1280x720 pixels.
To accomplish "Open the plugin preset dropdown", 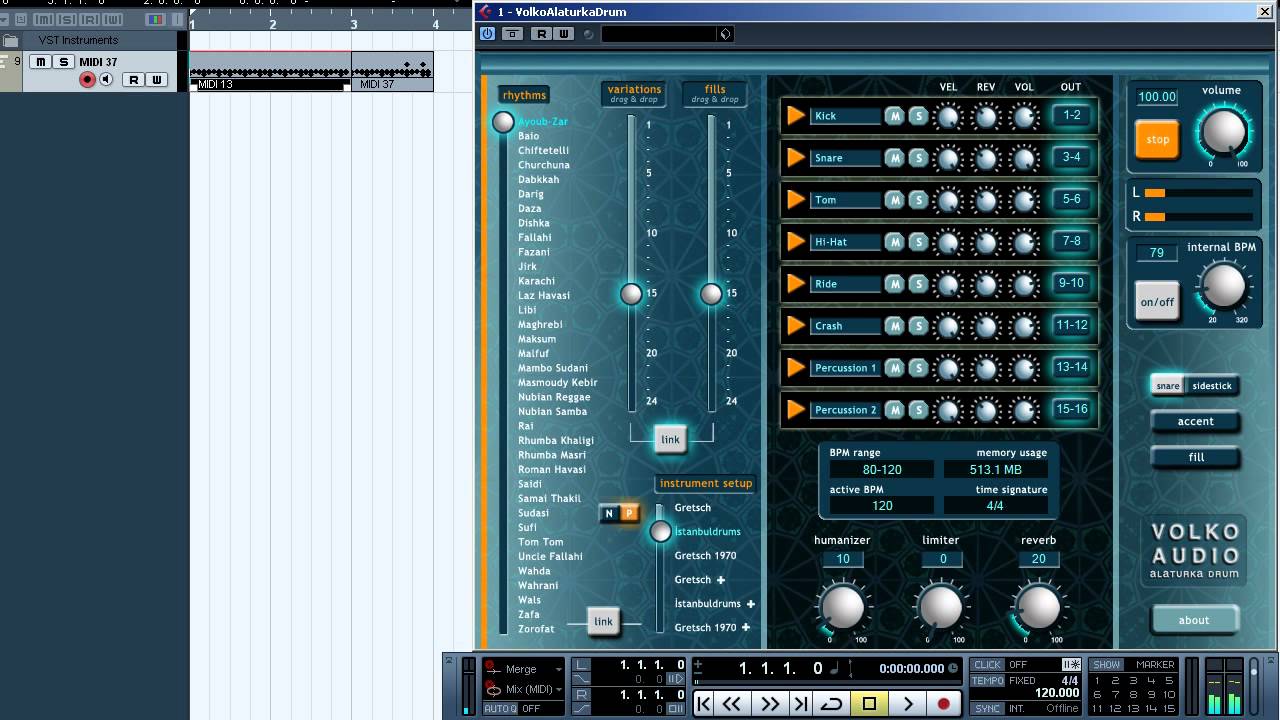I will click(726, 34).
